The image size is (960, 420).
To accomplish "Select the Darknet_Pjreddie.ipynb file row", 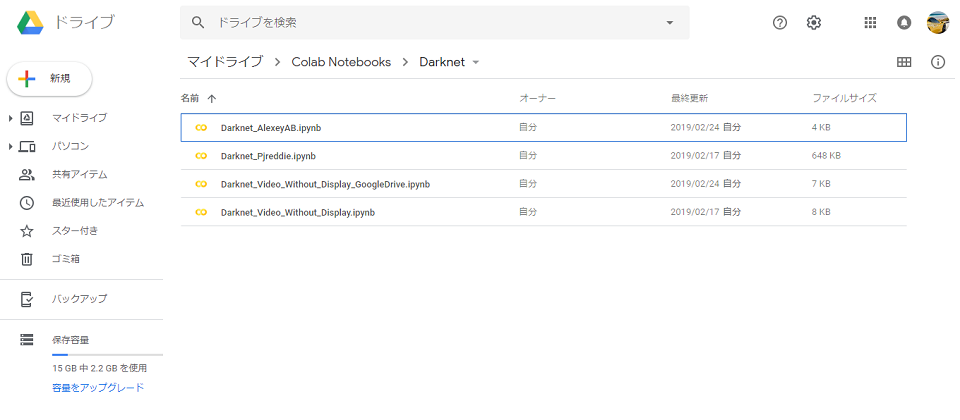I will click(x=544, y=156).
